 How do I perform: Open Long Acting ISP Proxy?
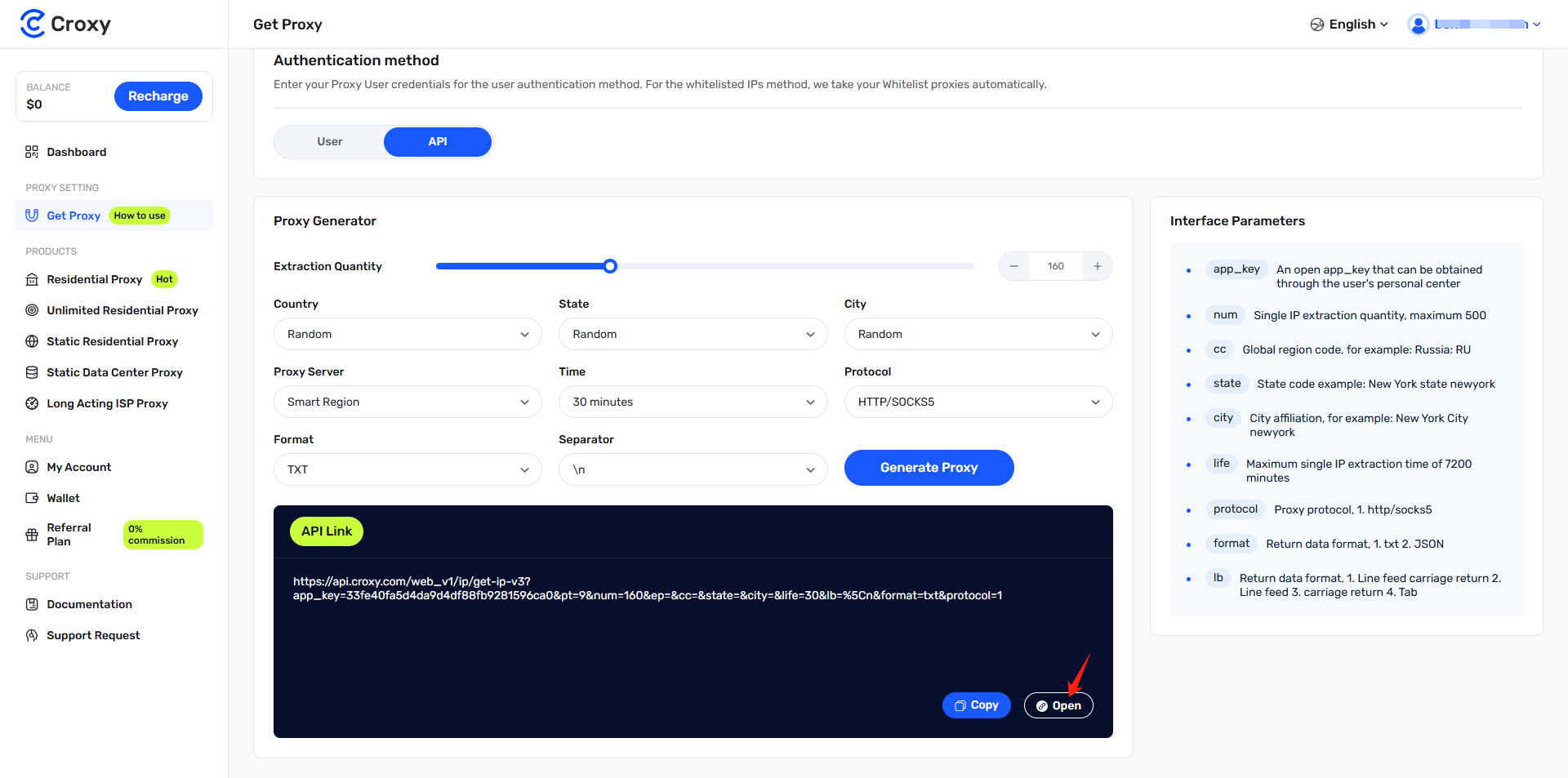(107, 403)
